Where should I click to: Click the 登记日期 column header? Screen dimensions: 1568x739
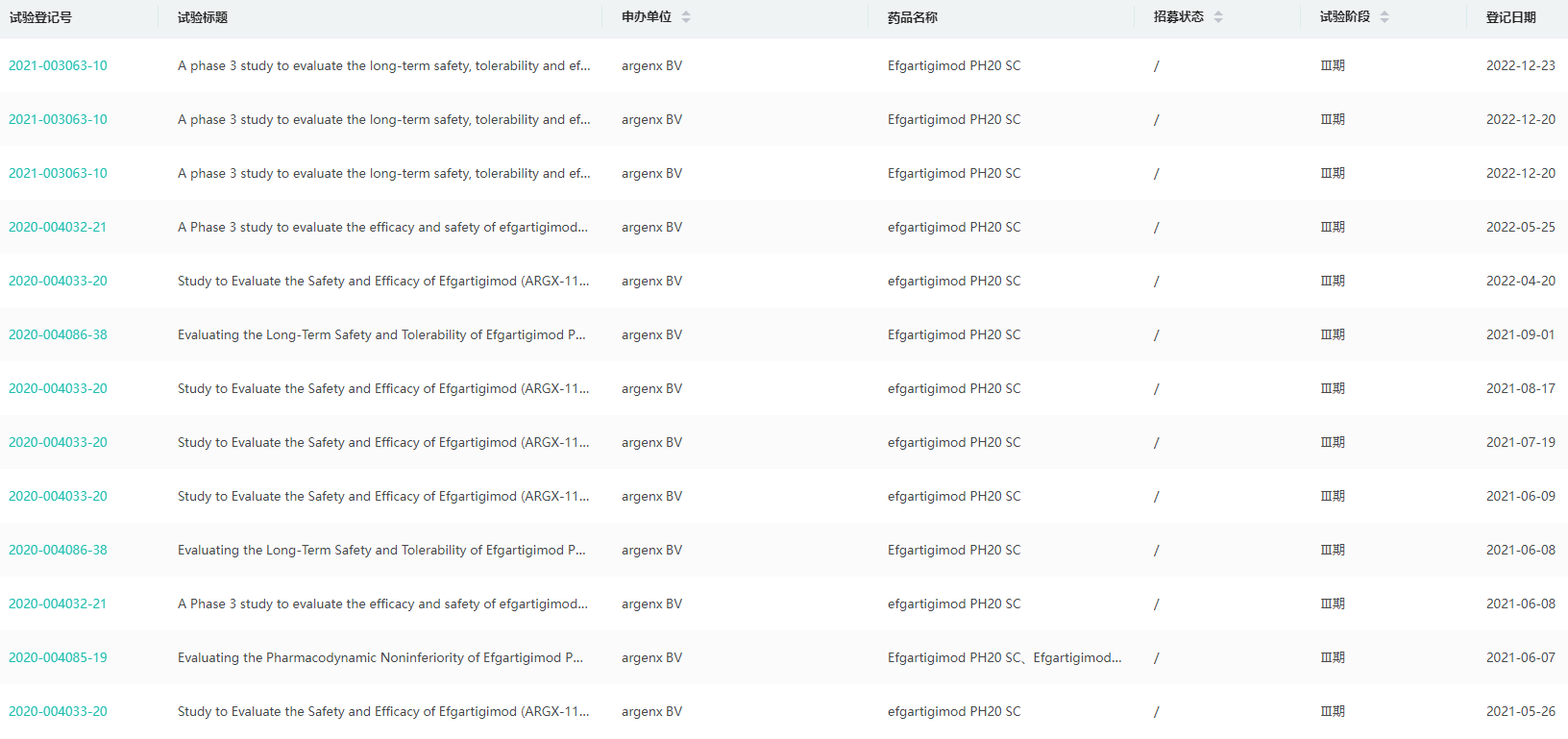tap(1511, 17)
